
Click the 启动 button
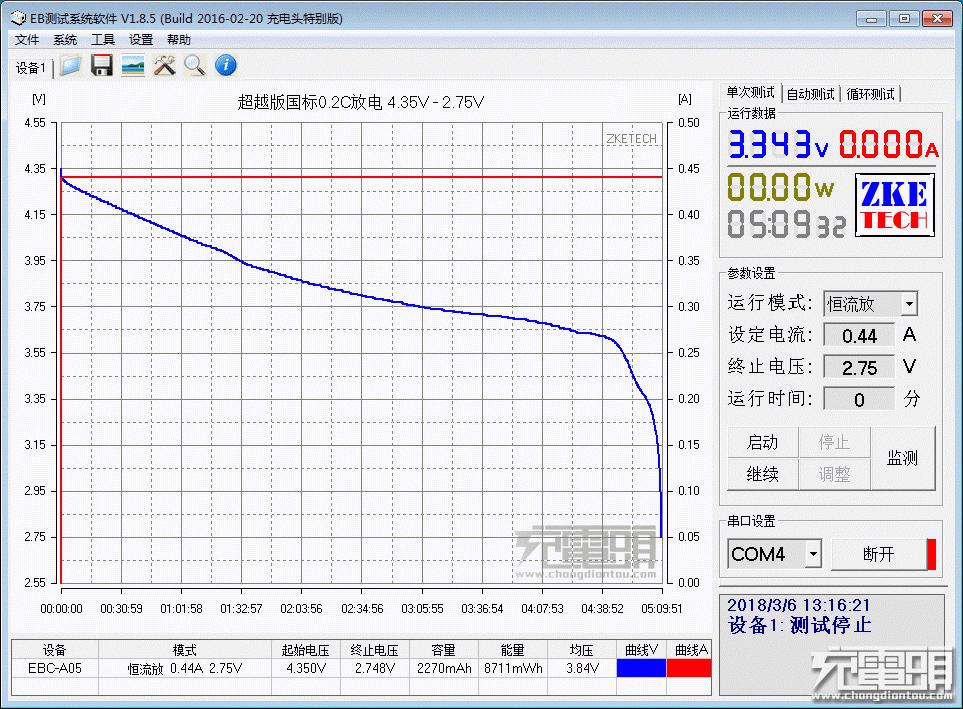(762, 442)
